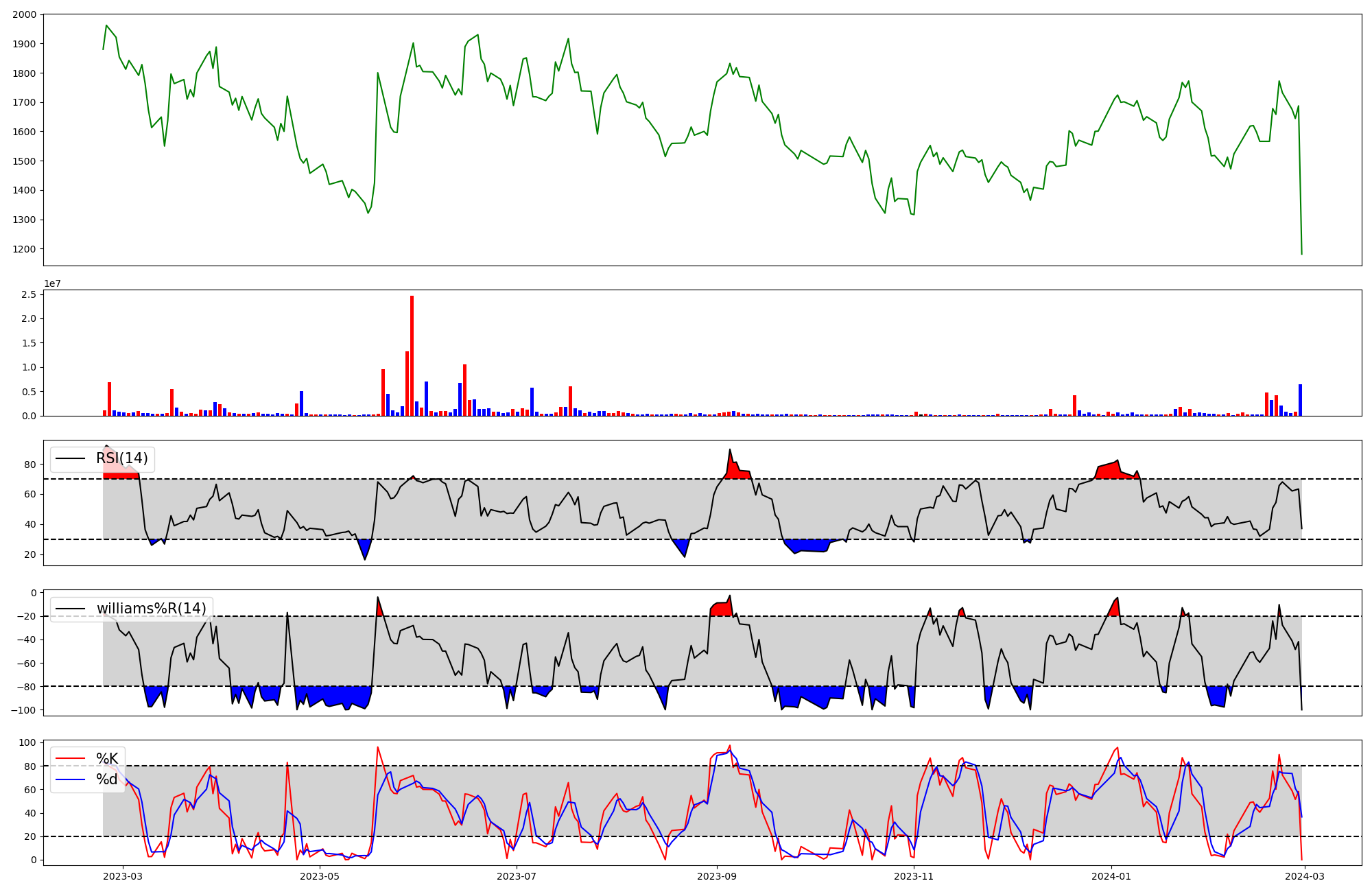Click the %K legend entry text
This screenshot has width=1372, height=892.
pos(107,758)
